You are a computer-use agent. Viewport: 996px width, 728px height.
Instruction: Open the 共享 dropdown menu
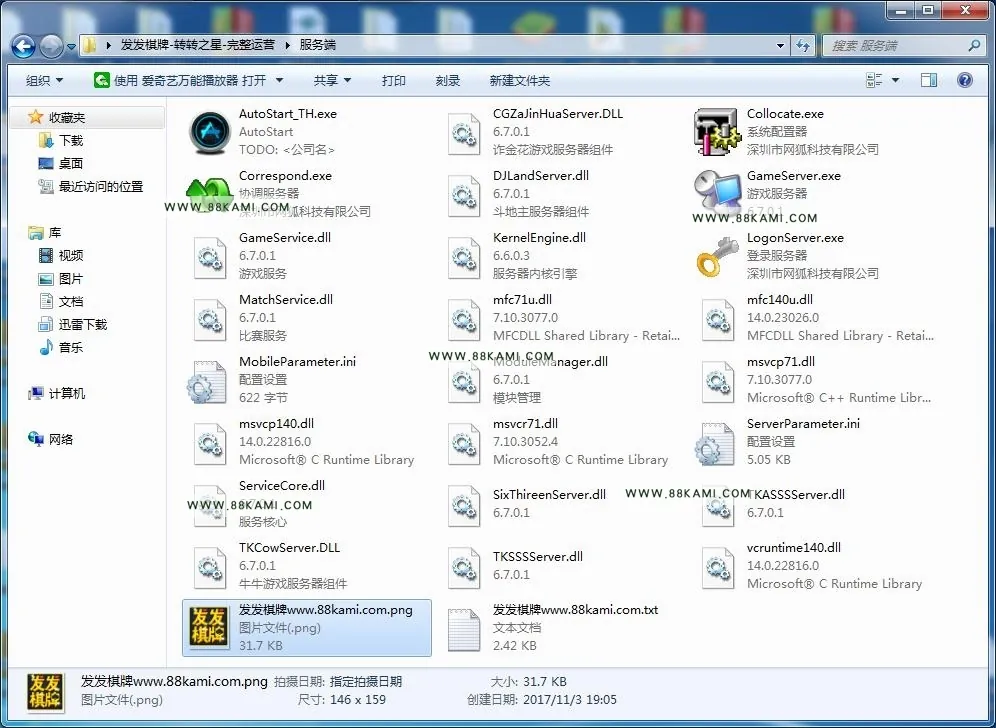332,81
